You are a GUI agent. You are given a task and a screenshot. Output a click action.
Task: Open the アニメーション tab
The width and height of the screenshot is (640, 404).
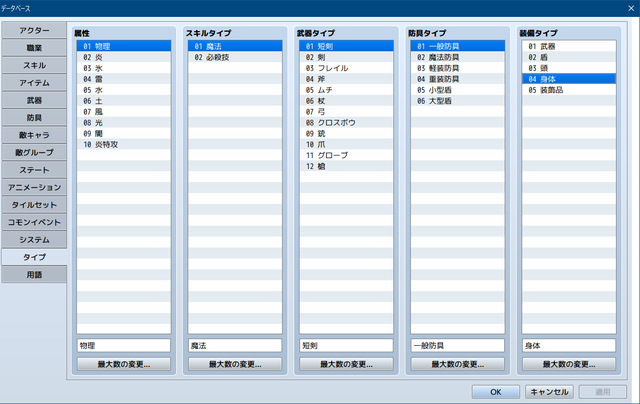click(34, 188)
